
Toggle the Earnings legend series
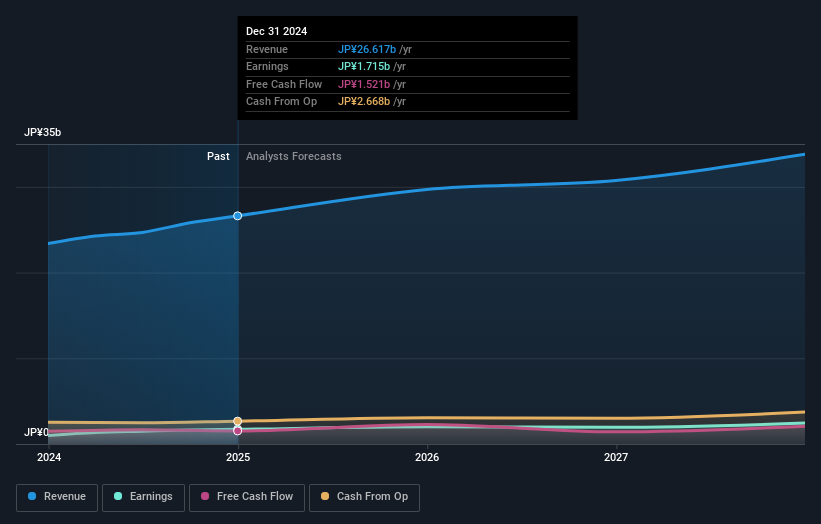point(143,497)
